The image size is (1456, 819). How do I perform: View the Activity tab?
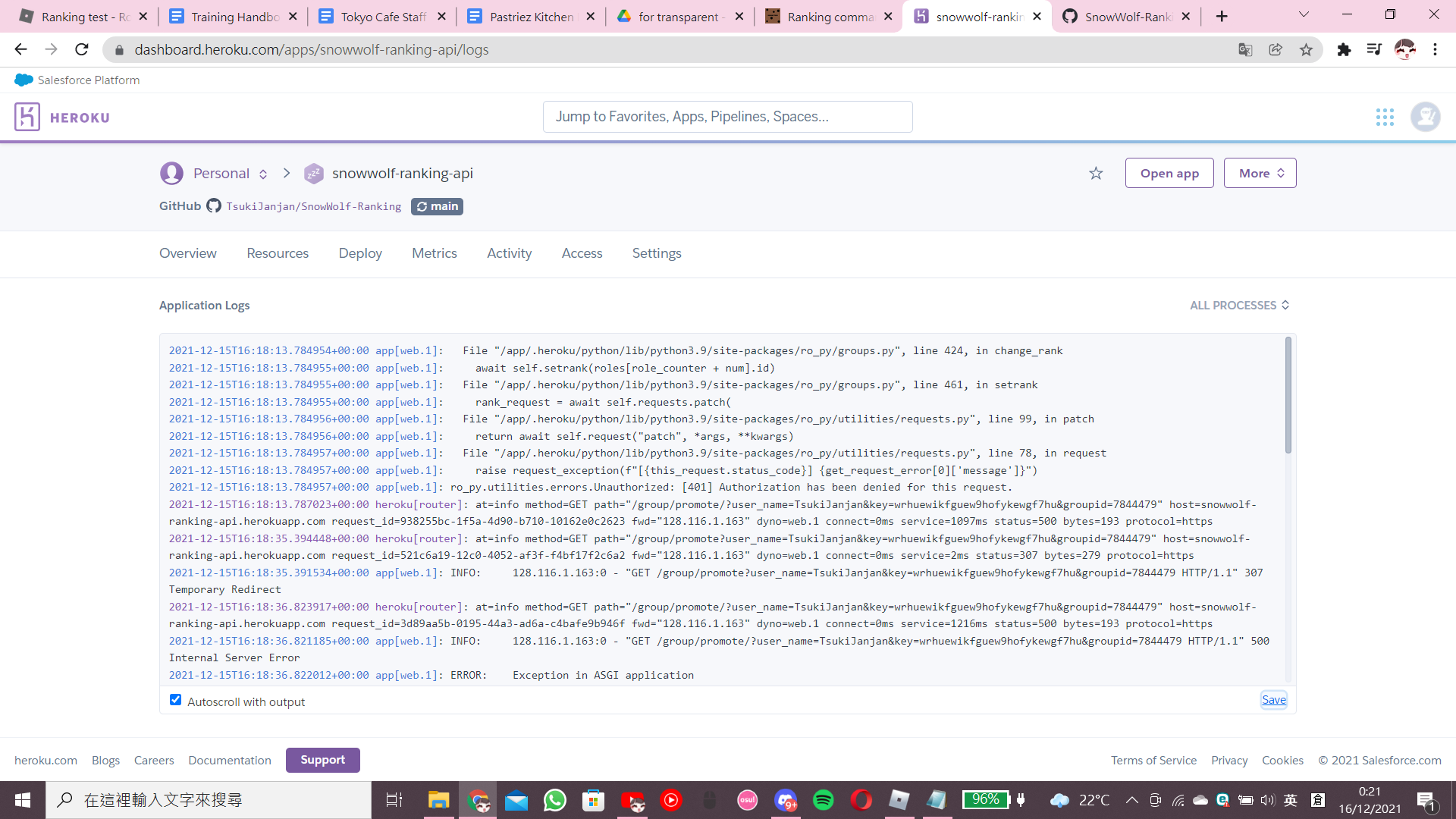click(x=509, y=253)
